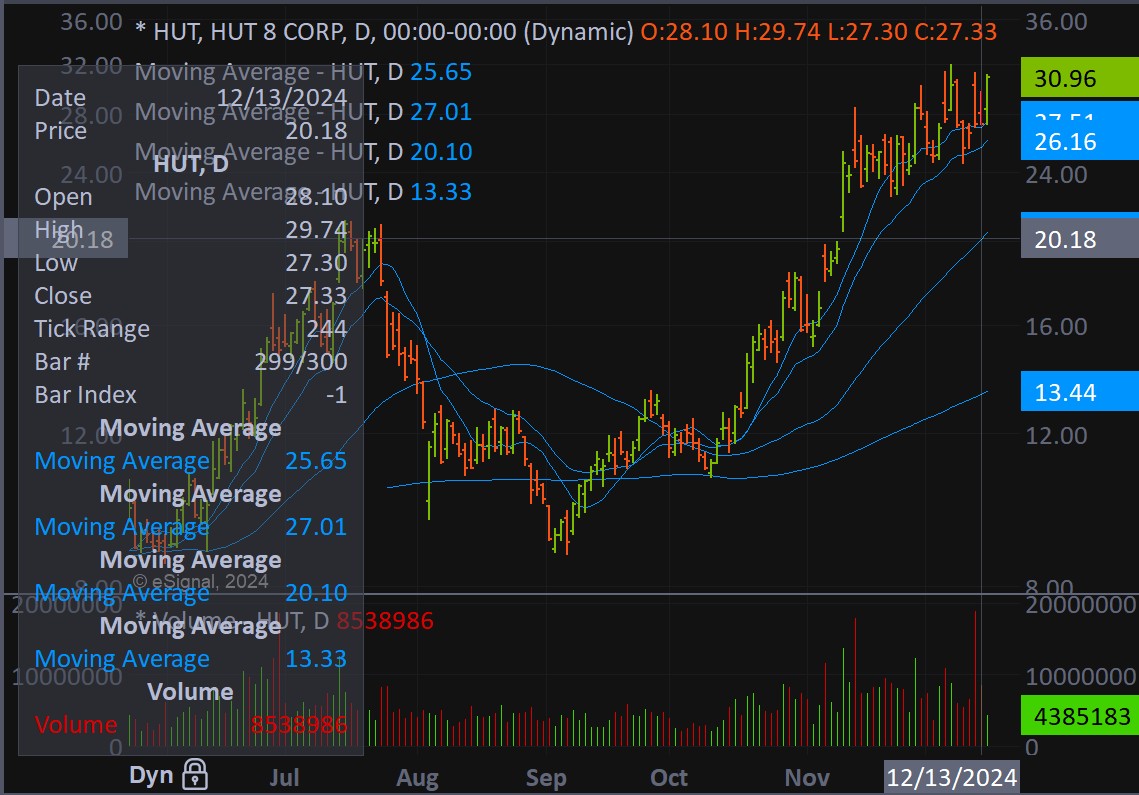Image resolution: width=1139 pixels, height=795 pixels.
Task: Click the Date row showing 12/13/2024
Action: point(190,97)
